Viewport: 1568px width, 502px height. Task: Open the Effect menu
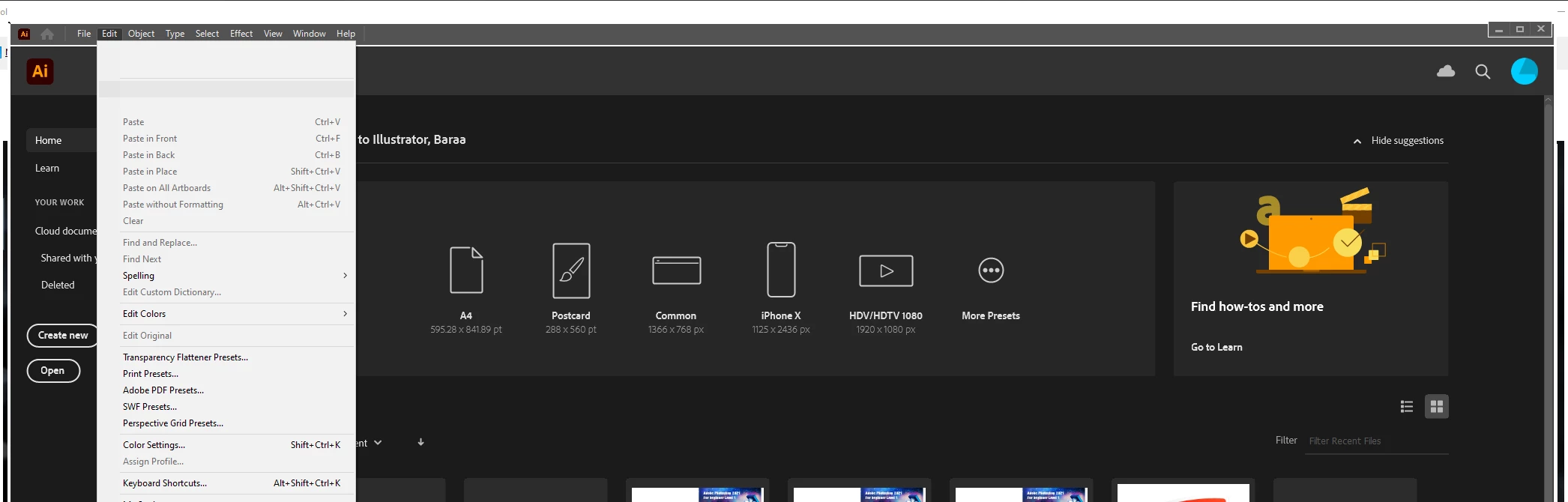(241, 34)
